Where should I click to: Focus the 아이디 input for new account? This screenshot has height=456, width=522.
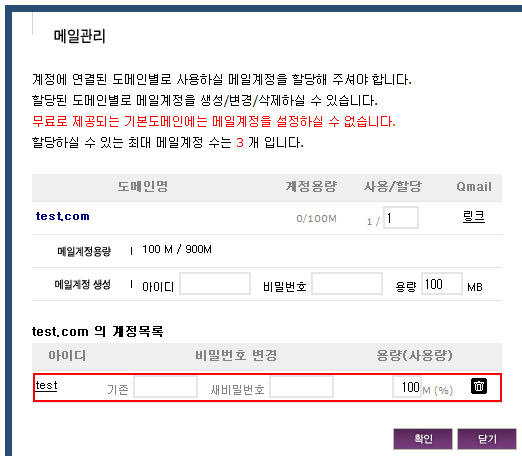(215, 284)
